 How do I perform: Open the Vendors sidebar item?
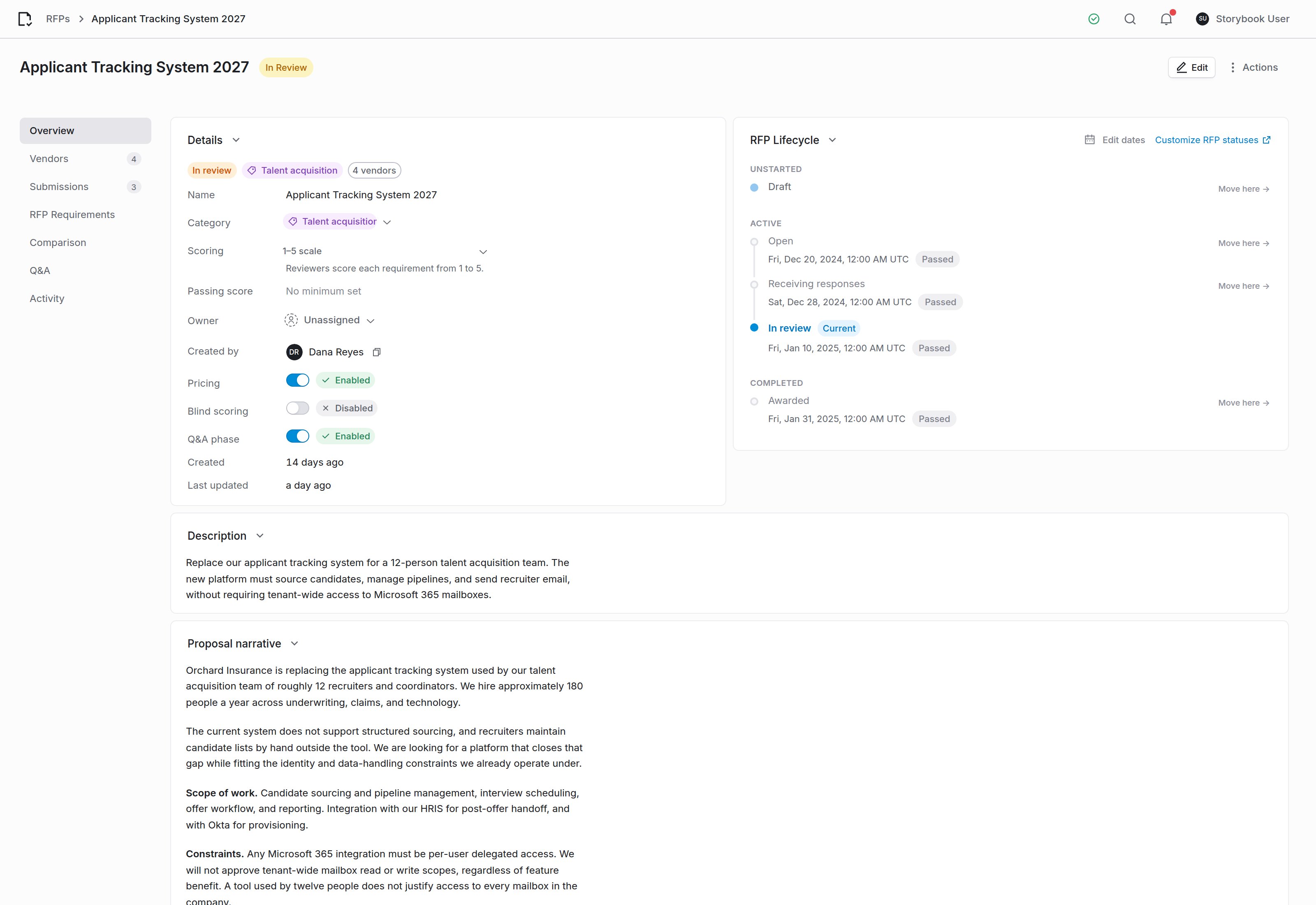pyautogui.click(x=86, y=159)
